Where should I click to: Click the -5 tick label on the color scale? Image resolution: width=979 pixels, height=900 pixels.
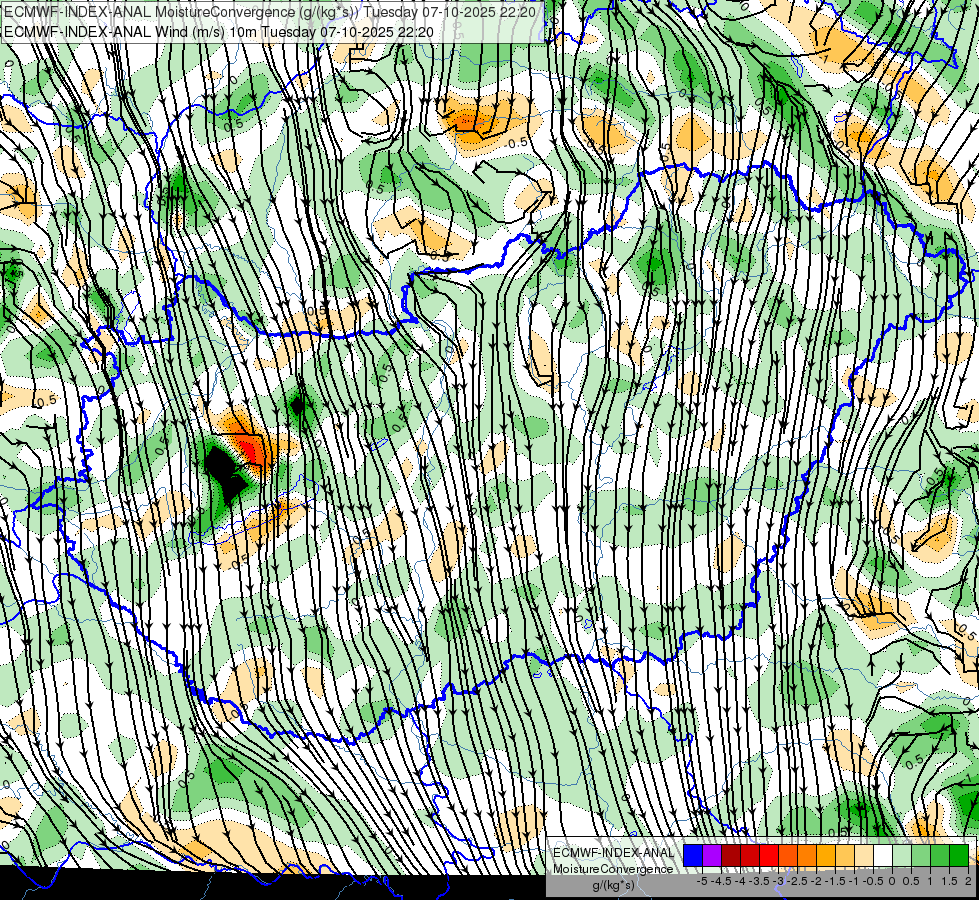click(x=702, y=881)
